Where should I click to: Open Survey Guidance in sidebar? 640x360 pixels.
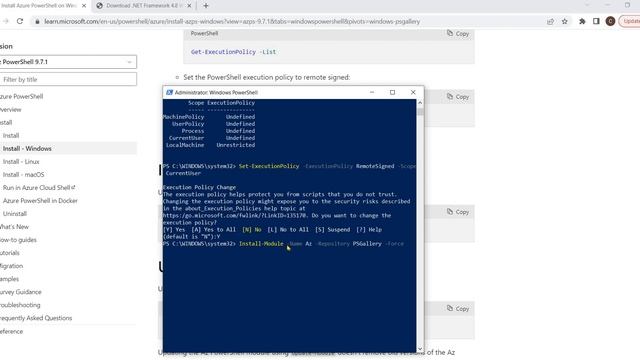pyautogui.click(x=20, y=292)
